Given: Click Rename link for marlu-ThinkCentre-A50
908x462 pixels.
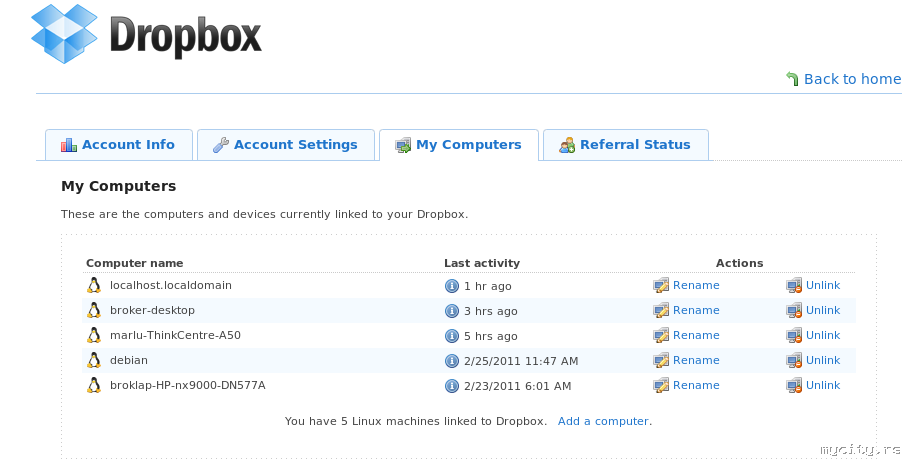Looking at the screenshot, I should point(696,335).
